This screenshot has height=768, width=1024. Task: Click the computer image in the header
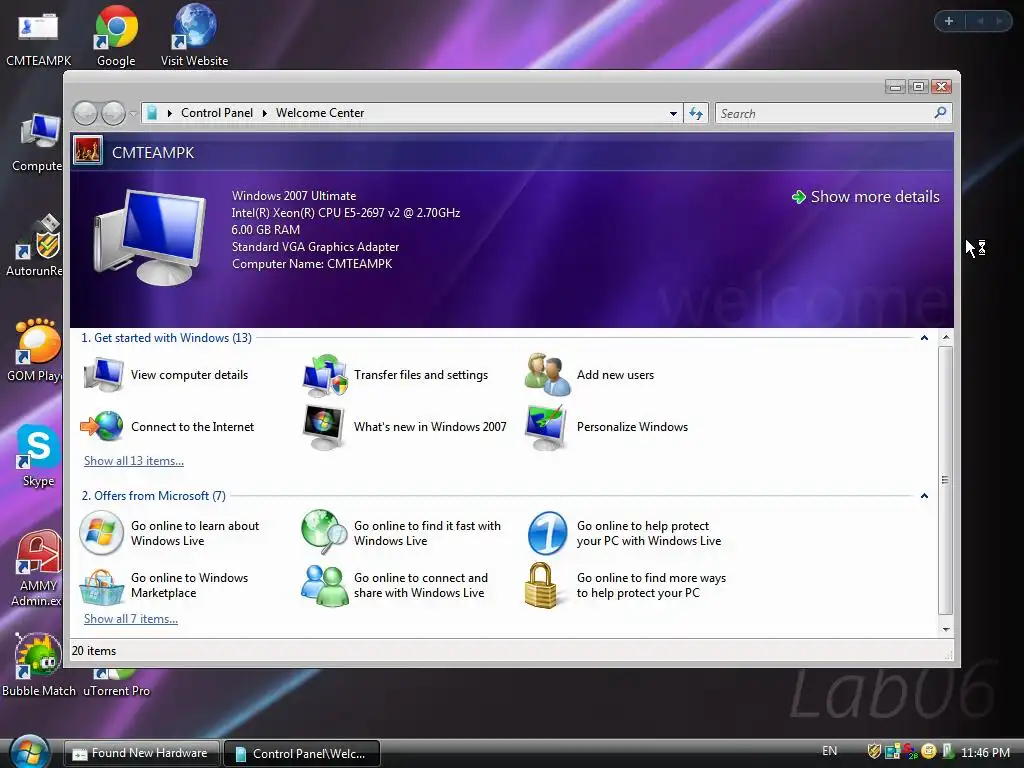pos(150,238)
